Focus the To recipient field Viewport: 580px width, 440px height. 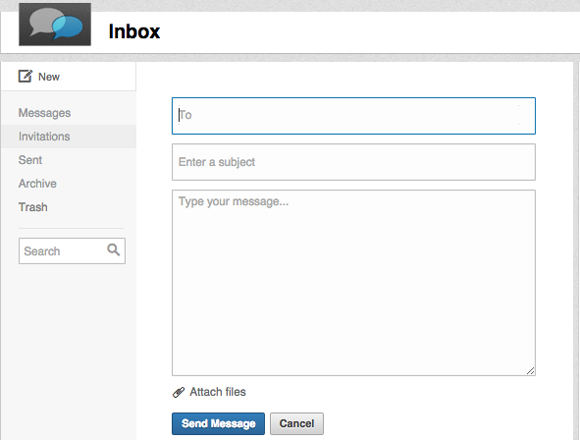354,116
